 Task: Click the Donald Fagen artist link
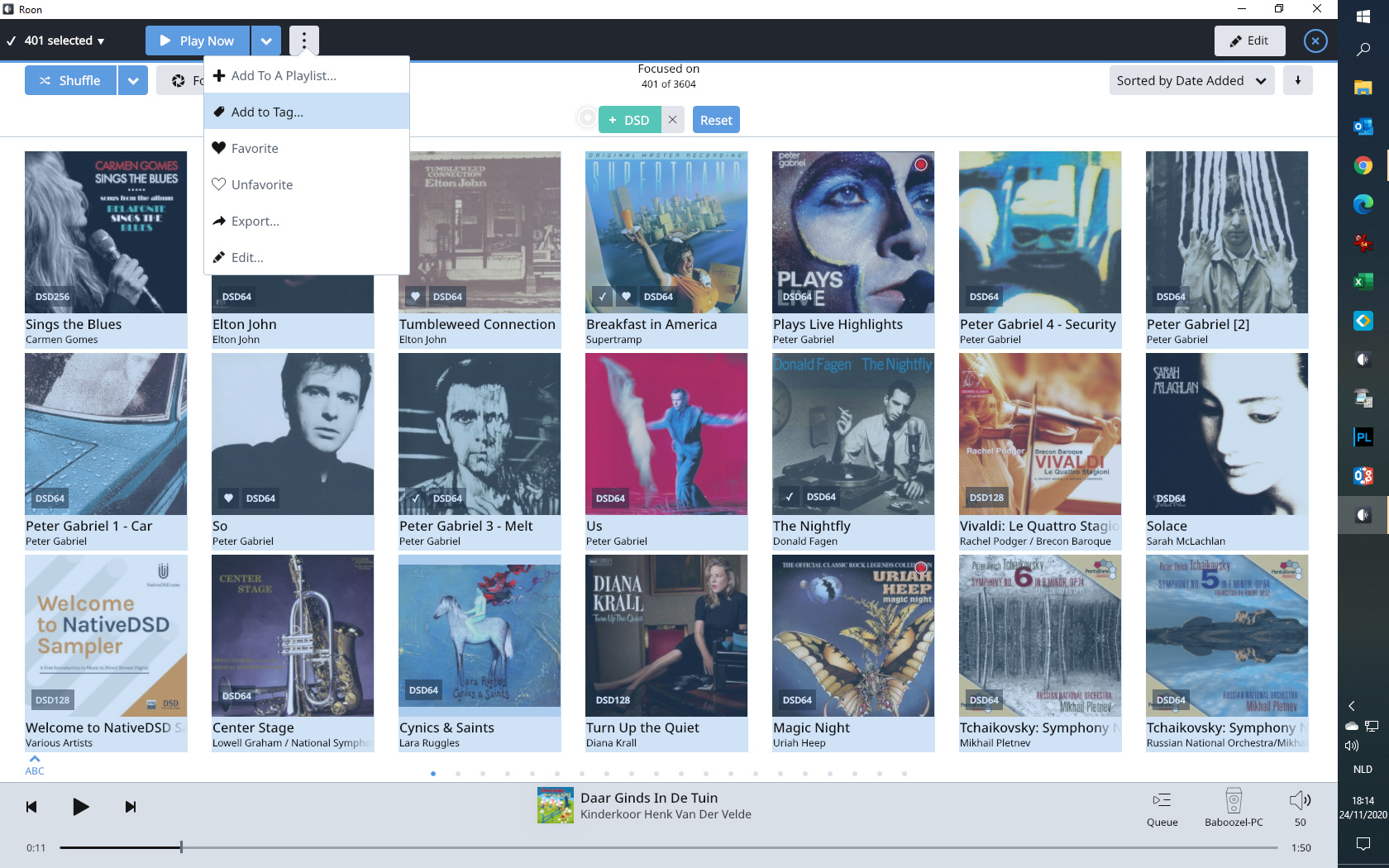point(805,541)
